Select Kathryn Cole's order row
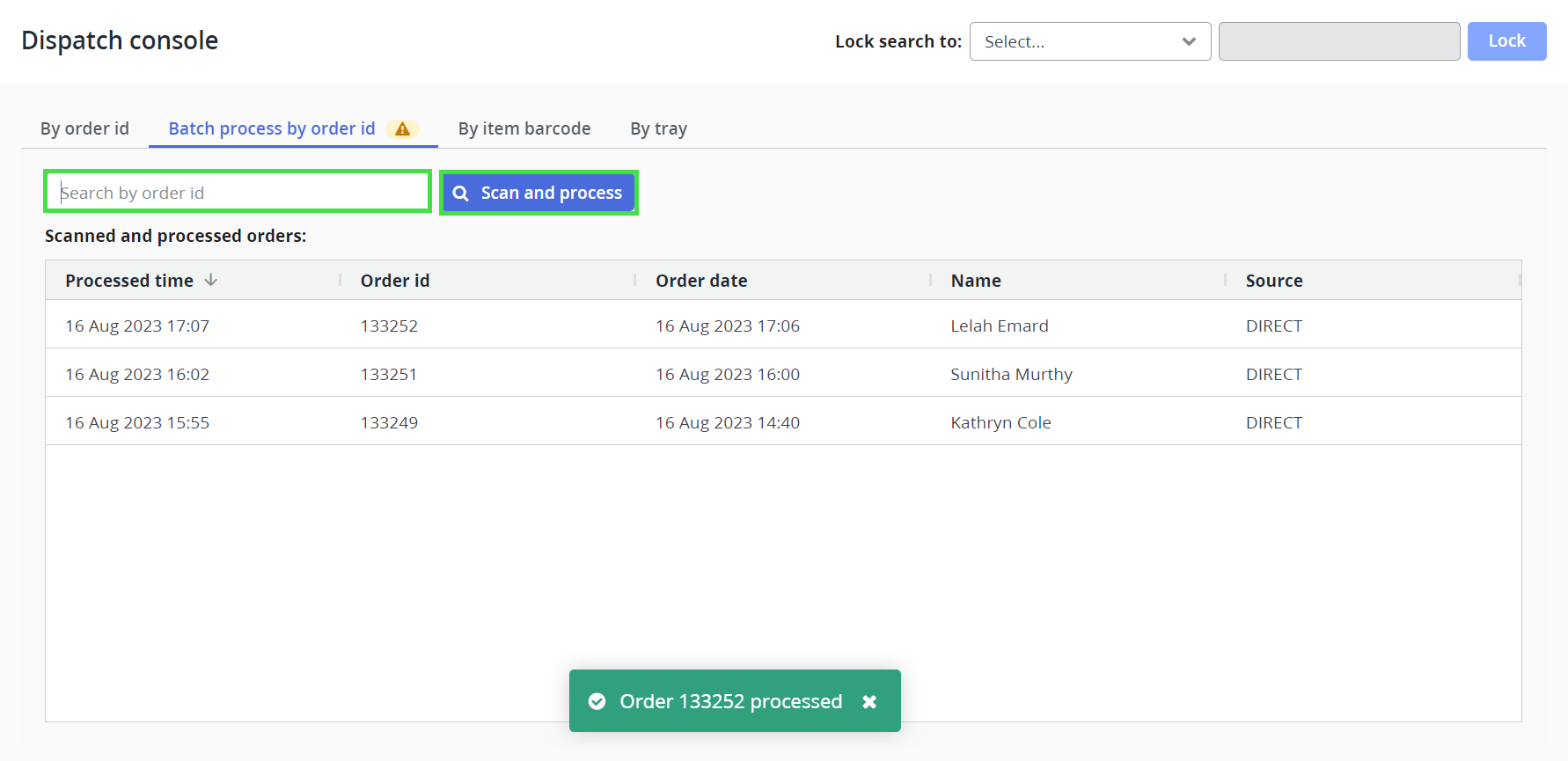Screen dimensions: 1568x761 (783, 422)
